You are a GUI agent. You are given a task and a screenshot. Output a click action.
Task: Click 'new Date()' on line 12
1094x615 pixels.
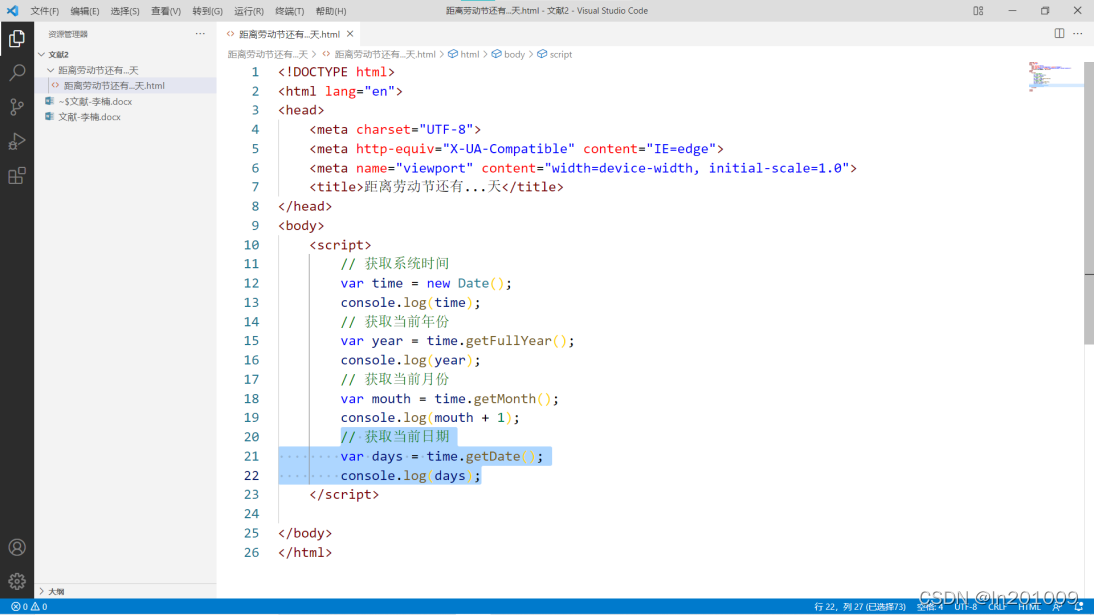pos(465,283)
